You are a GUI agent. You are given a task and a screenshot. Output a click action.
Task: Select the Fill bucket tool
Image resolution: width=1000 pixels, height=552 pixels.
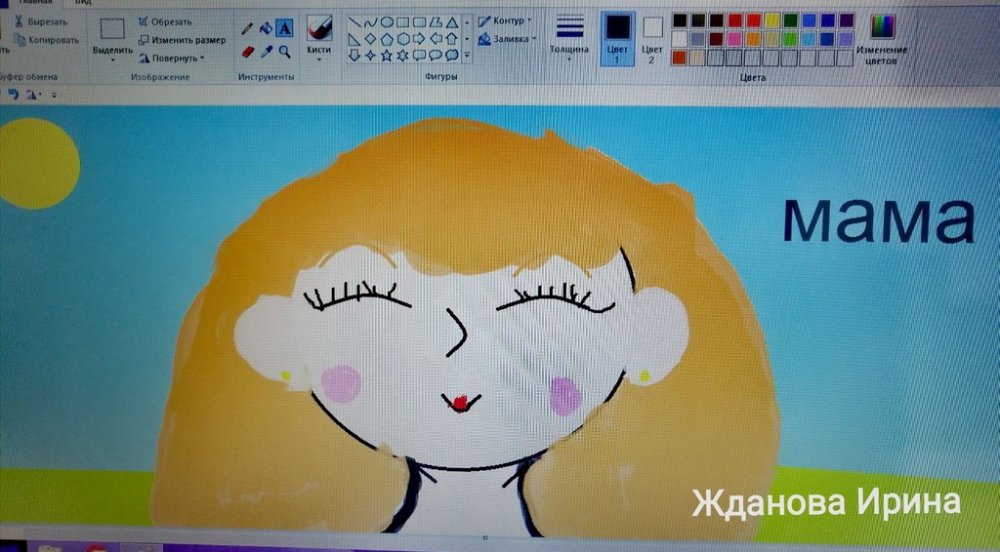[266, 28]
